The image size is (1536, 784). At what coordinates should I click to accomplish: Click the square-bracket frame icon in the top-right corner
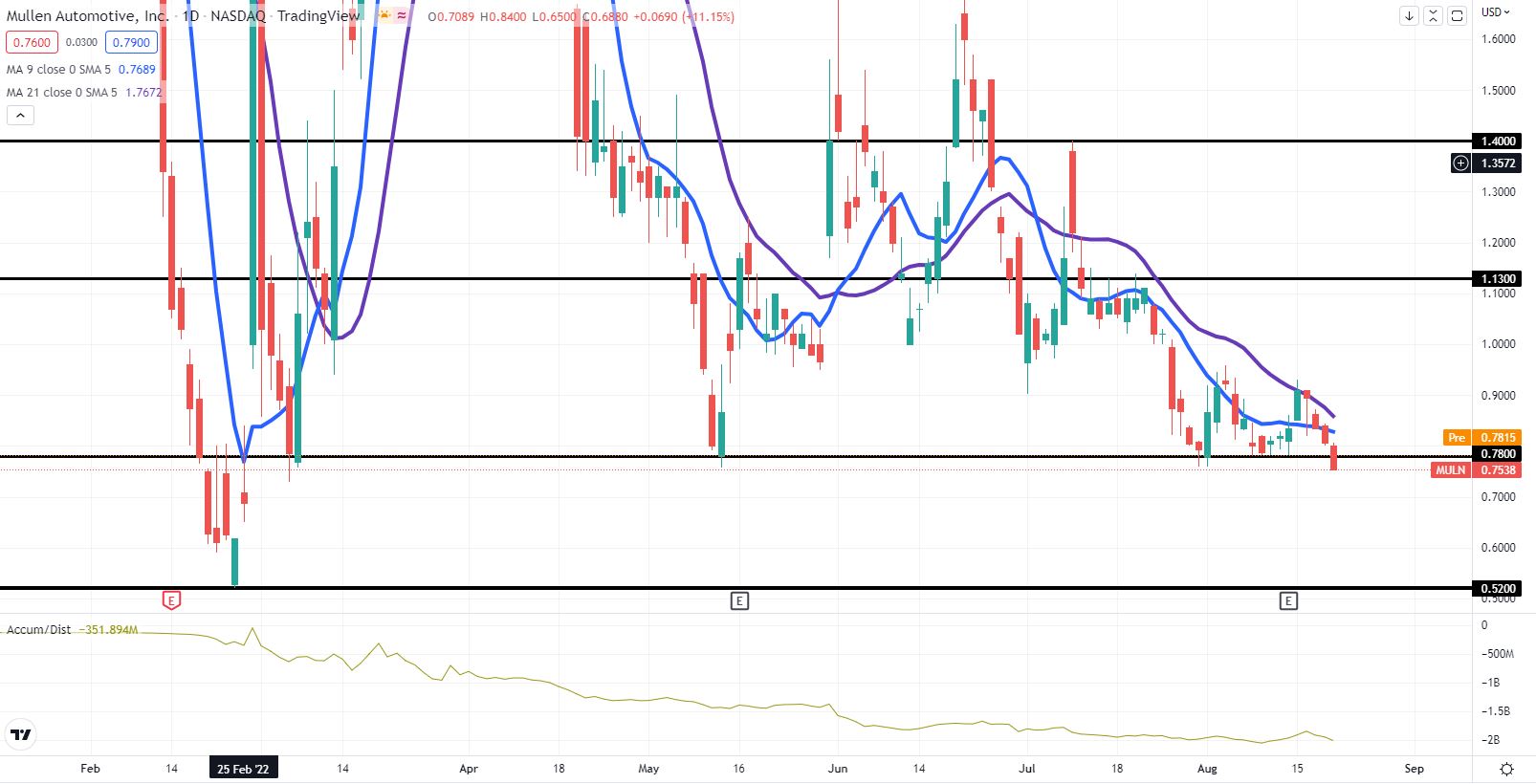coord(1457,15)
